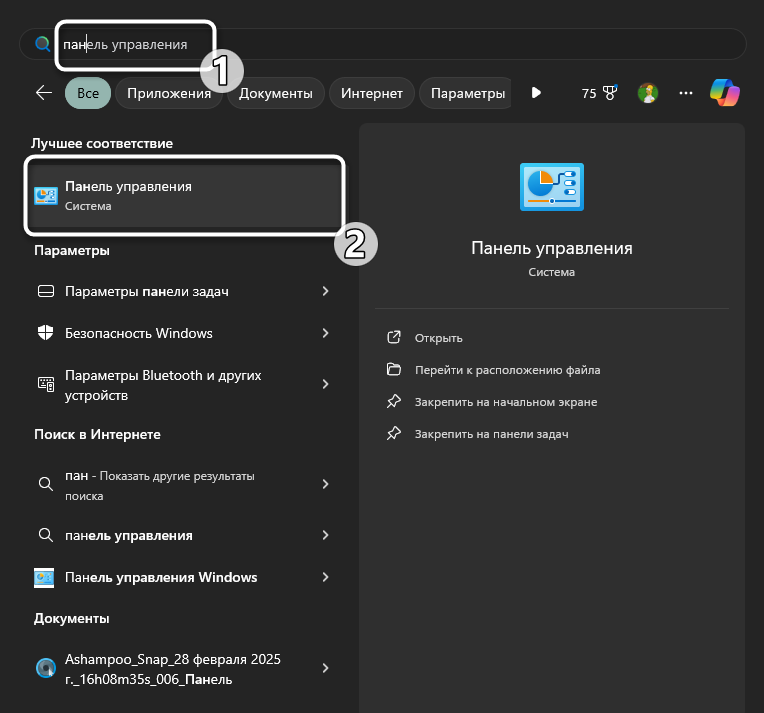Expand Панель управления Windows chevron
764x713 pixels.
[325, 577]
